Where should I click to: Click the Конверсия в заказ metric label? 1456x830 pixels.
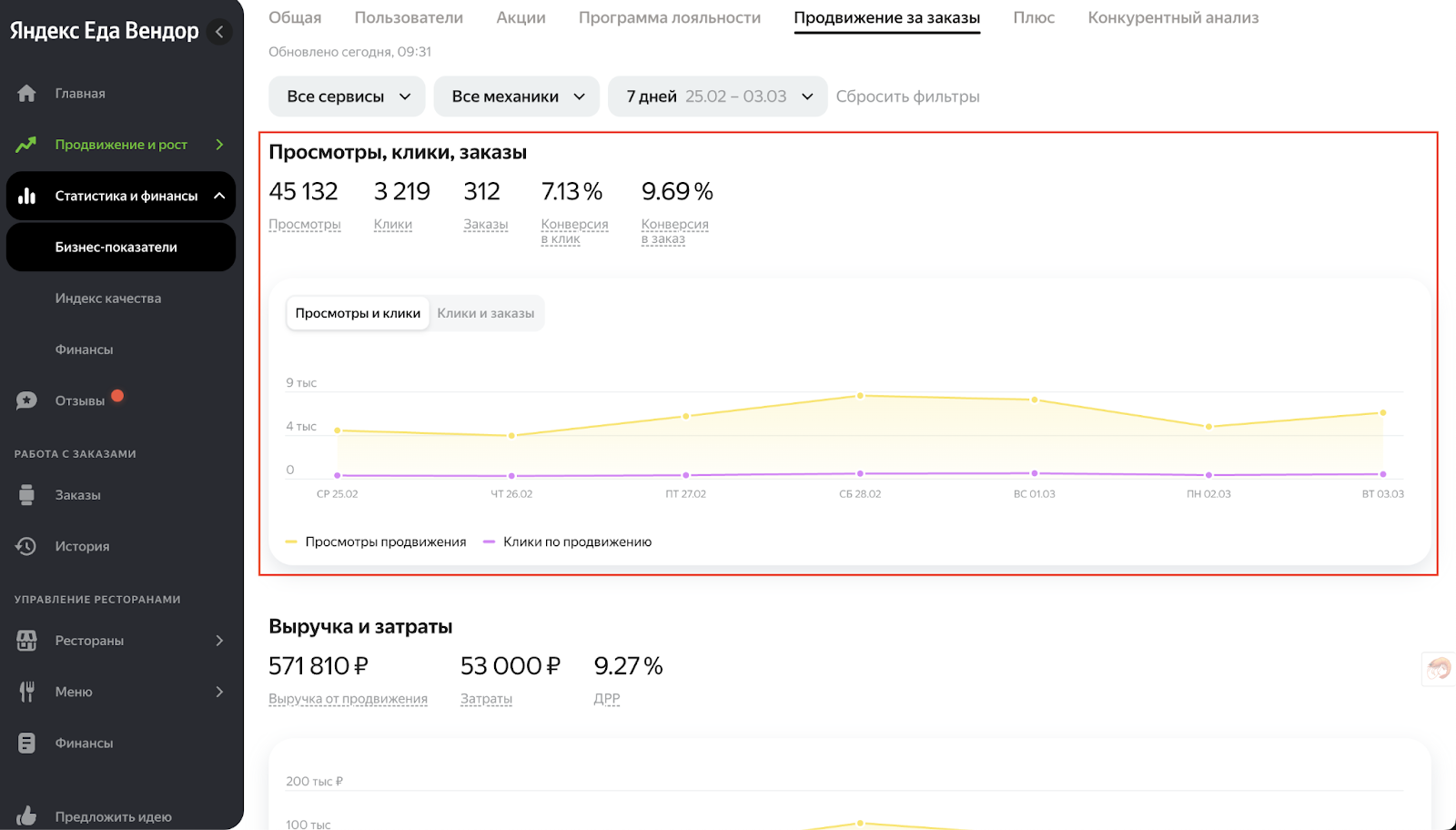click(674, 231)
